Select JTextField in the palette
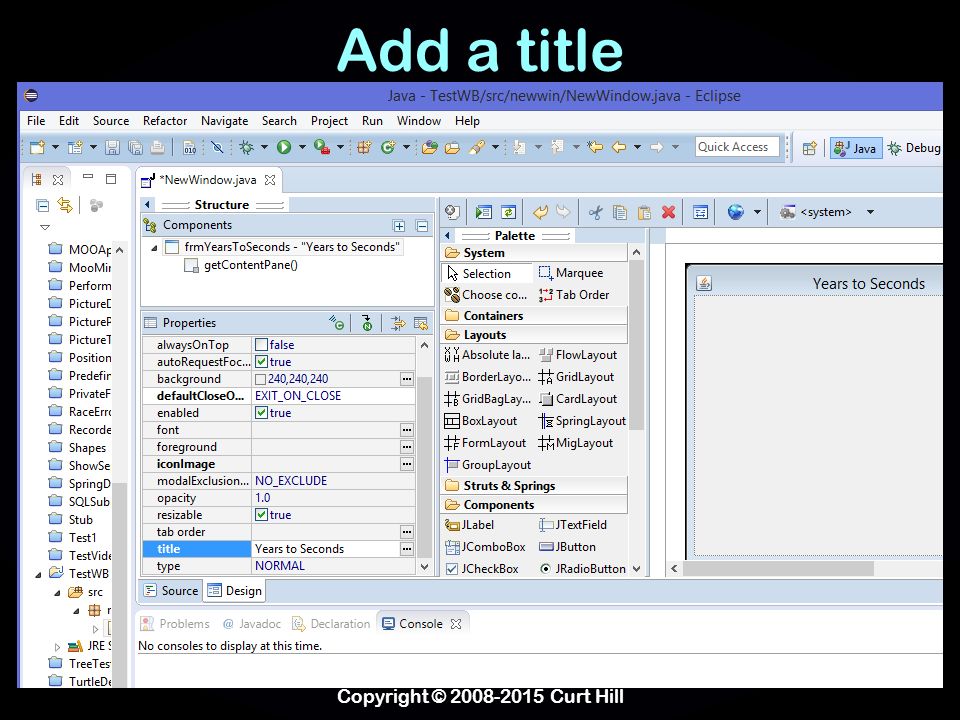Image resolution: width=960 pixels, height=720 pixels. pyautogui.click(x=572, y=525)
